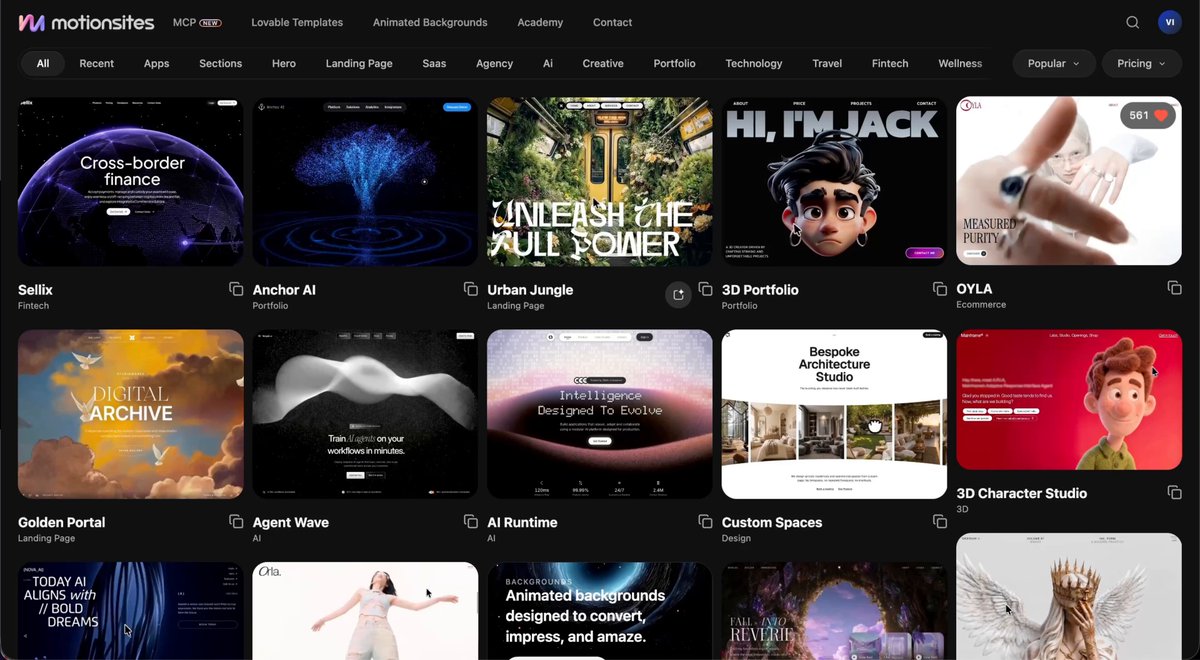The image size is (1200, 660).
Task: Select the Landing Page filter tab
Action: [x=359, y=63]
